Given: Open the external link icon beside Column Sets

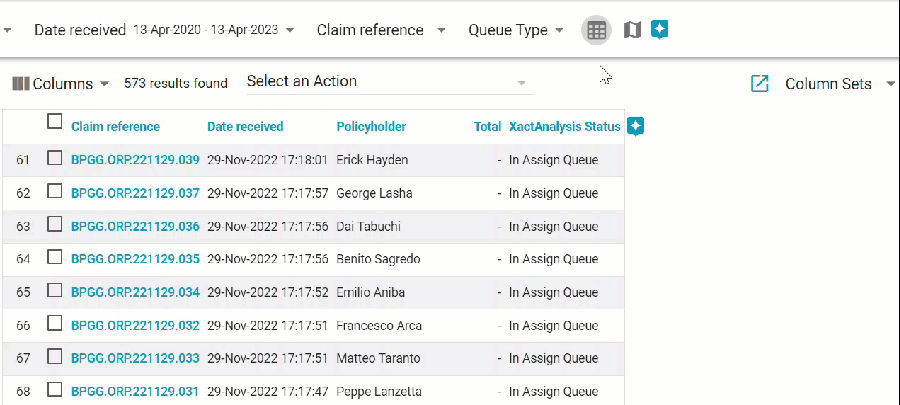Looking at the screenshot, I should [x=759, y=84].
